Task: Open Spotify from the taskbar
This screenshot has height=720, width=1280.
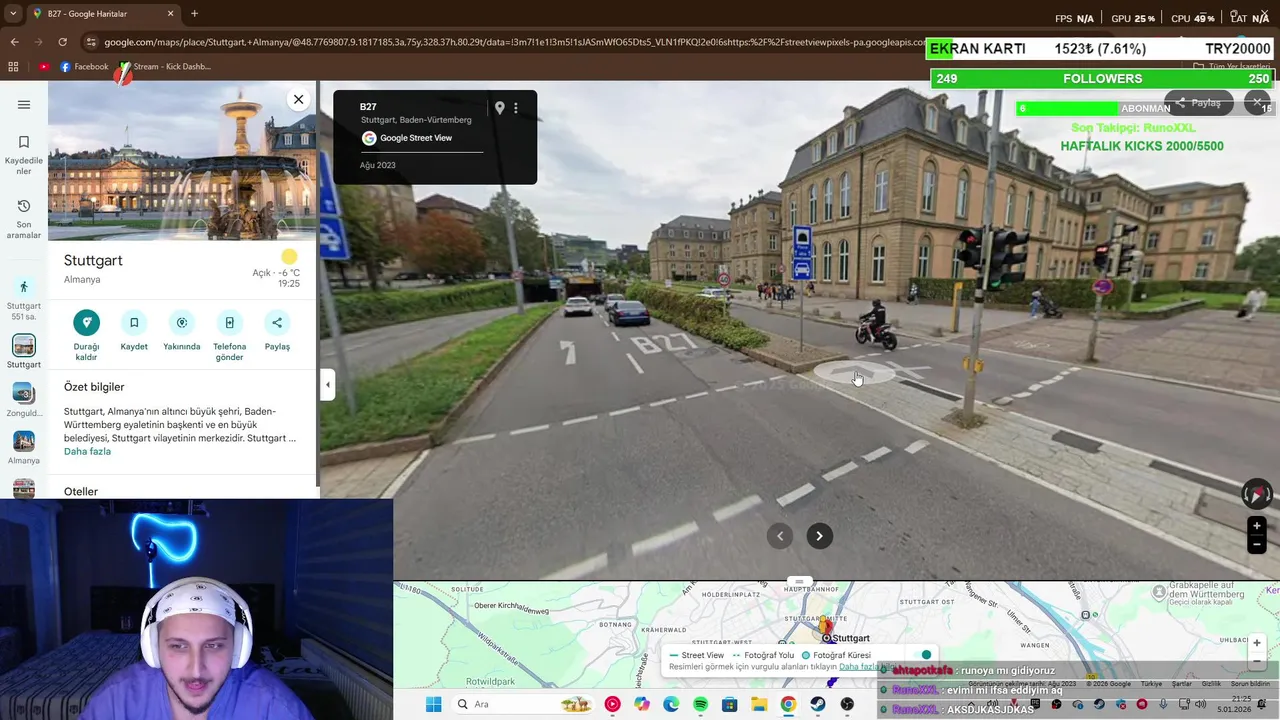Action: click(700, 704)
